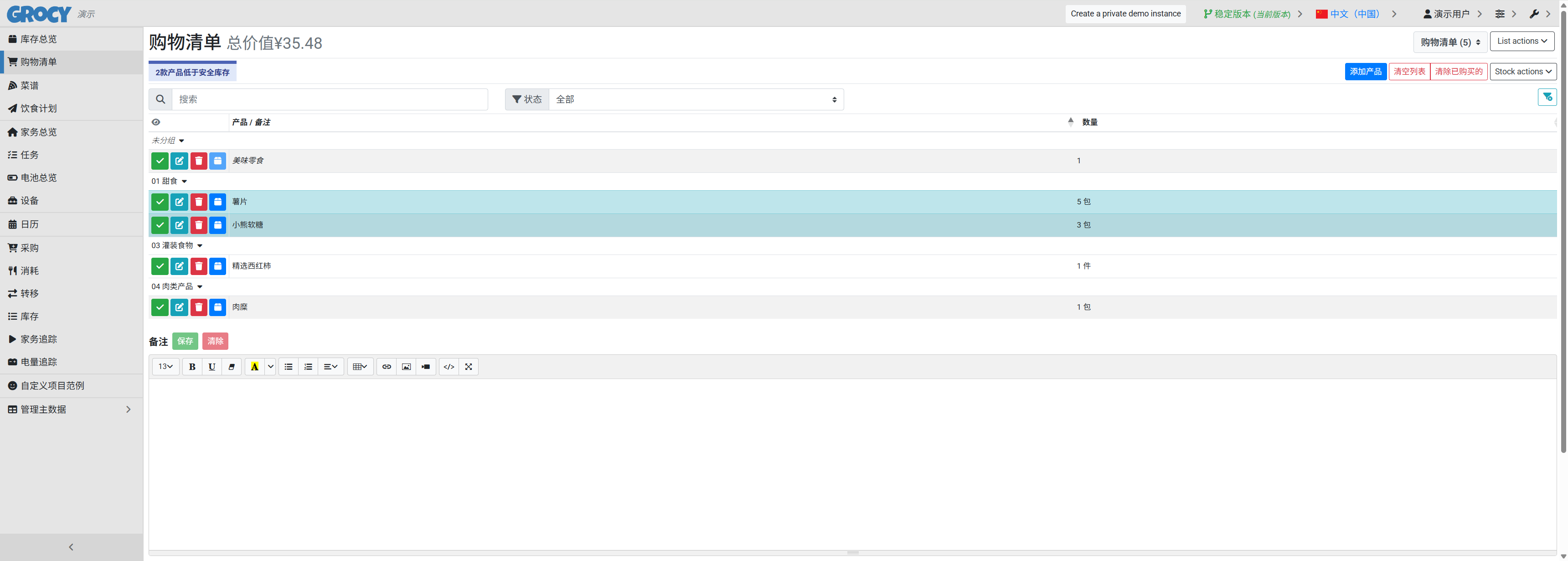Open 管理主数据 in the sidebar
This screenshot has height=561, width=1568.
(42, 409)
